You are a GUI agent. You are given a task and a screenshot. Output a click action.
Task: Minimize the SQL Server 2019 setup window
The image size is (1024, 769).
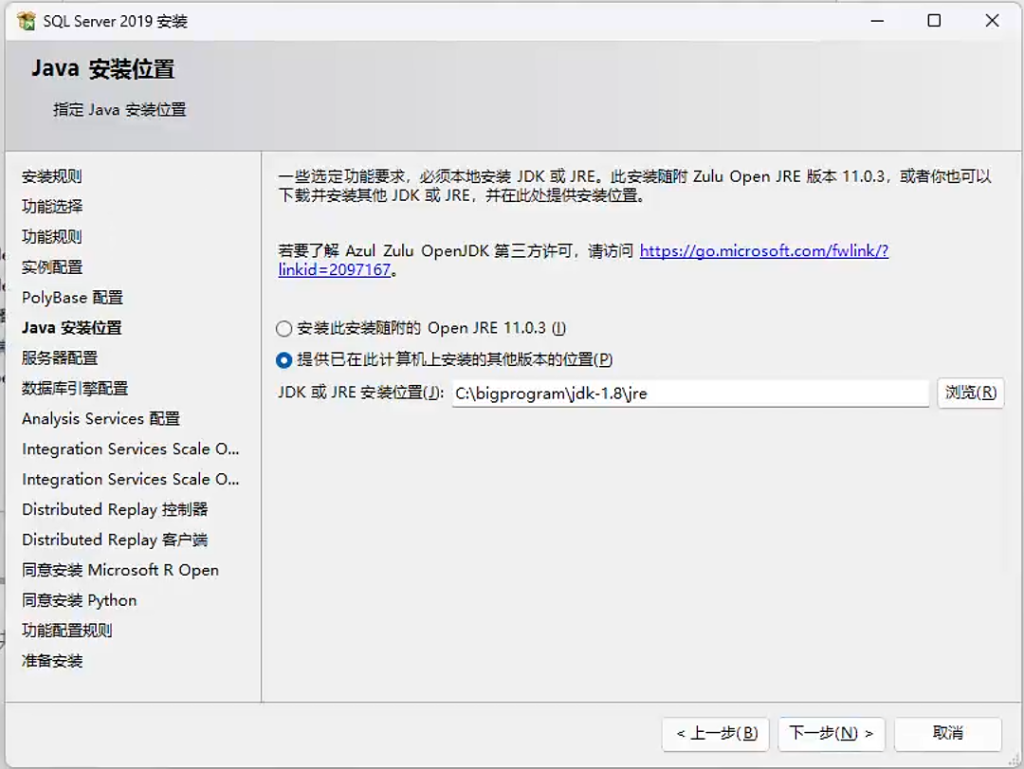click(877, 21)
